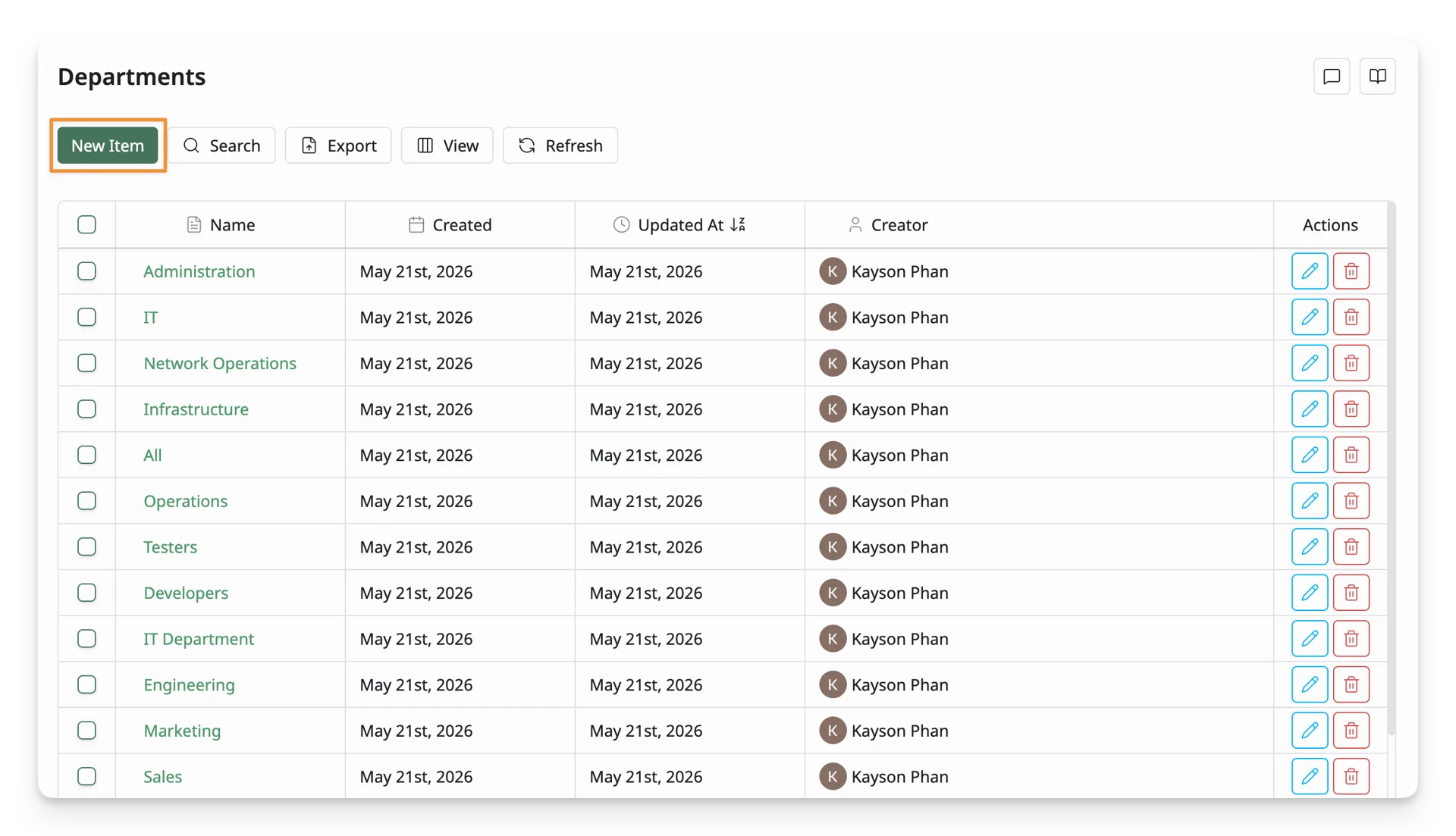This screenshot has height=836, width=1456.
Task: Delete the Marketing row with trash icon
Action: coord(1351,731)
